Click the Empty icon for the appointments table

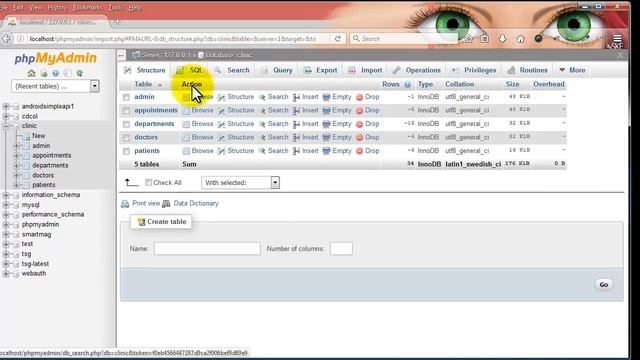click(x=326, y=110)
